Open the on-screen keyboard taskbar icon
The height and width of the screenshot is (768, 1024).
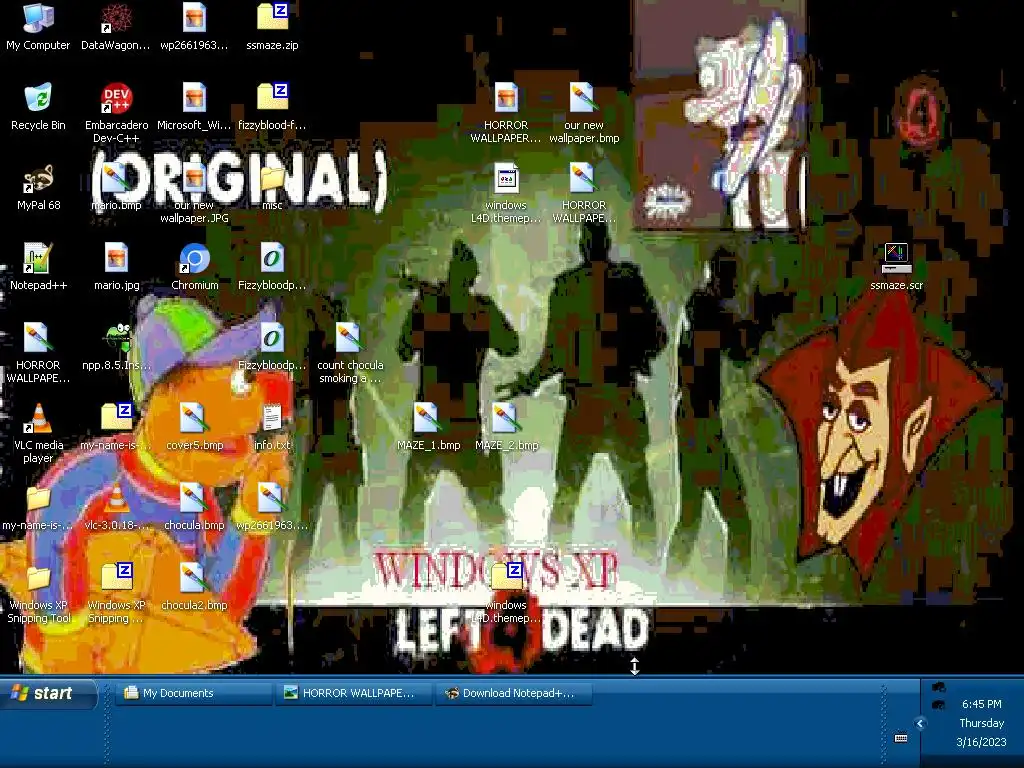click(x=901, y=738)
